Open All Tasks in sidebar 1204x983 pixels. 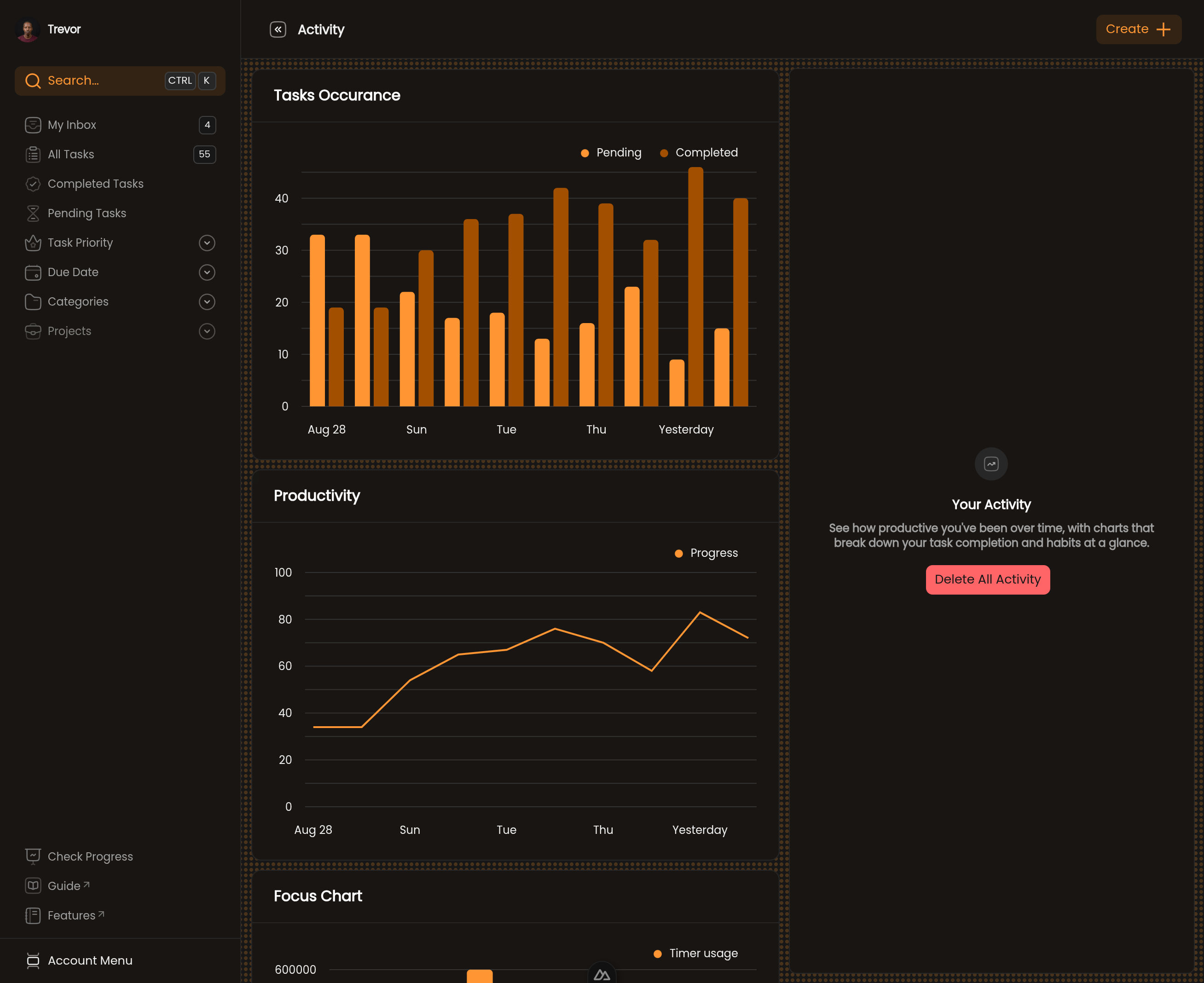point(120,155)
